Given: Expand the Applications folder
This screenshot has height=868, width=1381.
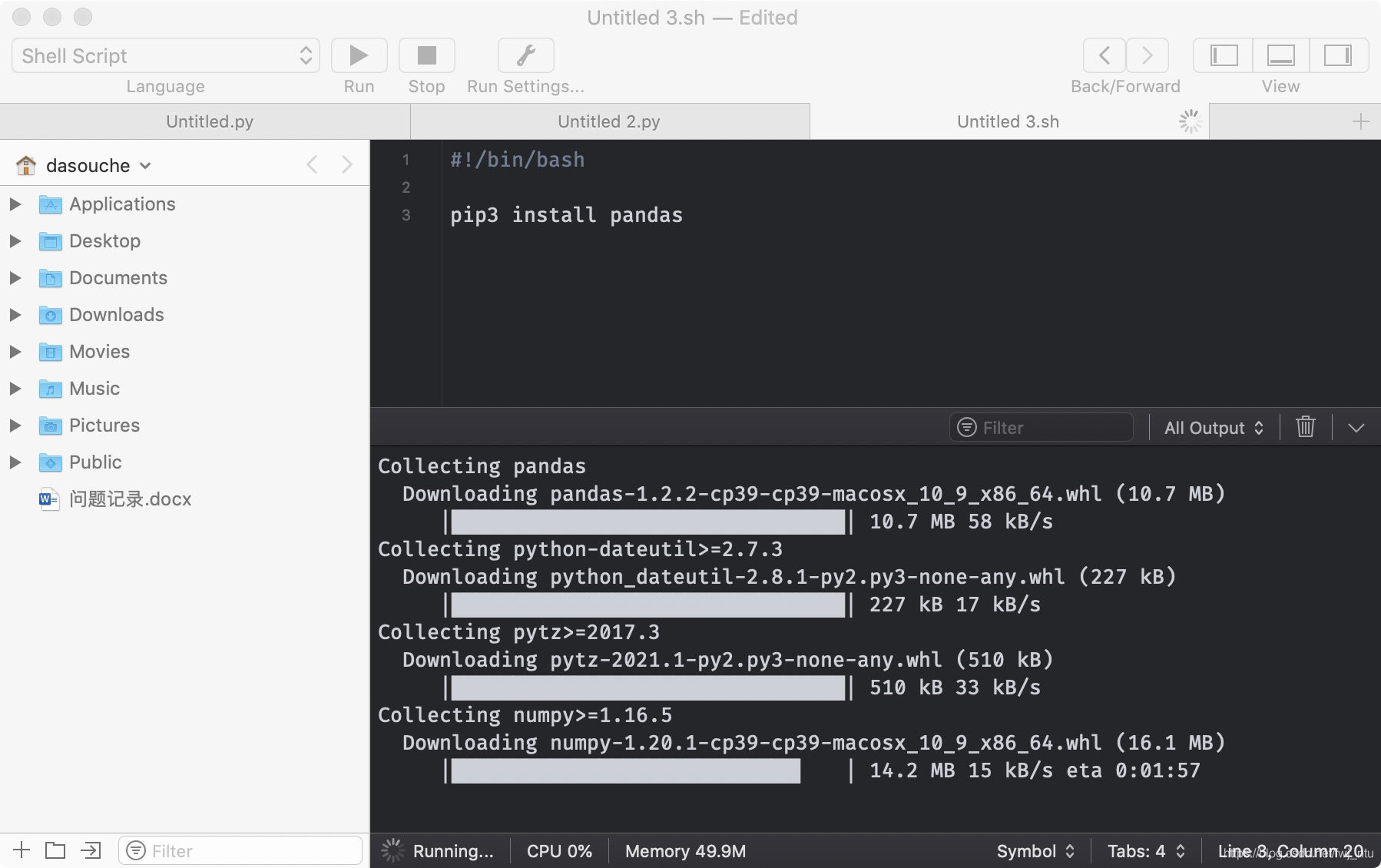Looking at the screenshot, I should click(x=15, y=204).
